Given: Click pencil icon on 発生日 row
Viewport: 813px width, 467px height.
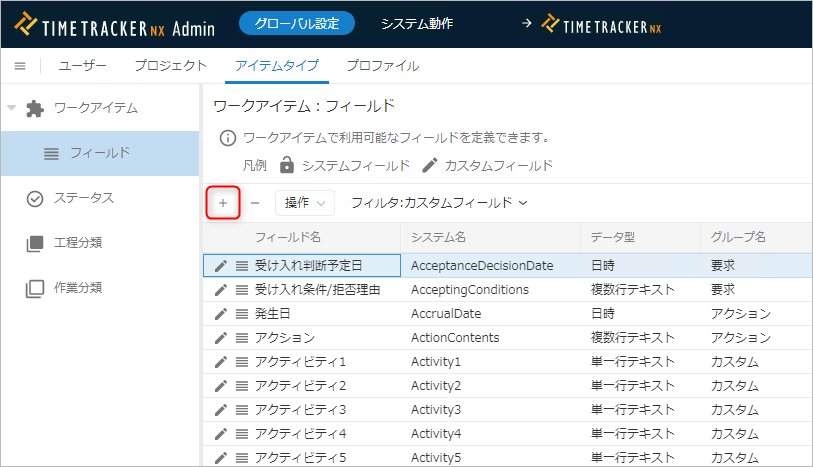Looking at the screenshot, I should pyautogui.click(x=221, y=314).
